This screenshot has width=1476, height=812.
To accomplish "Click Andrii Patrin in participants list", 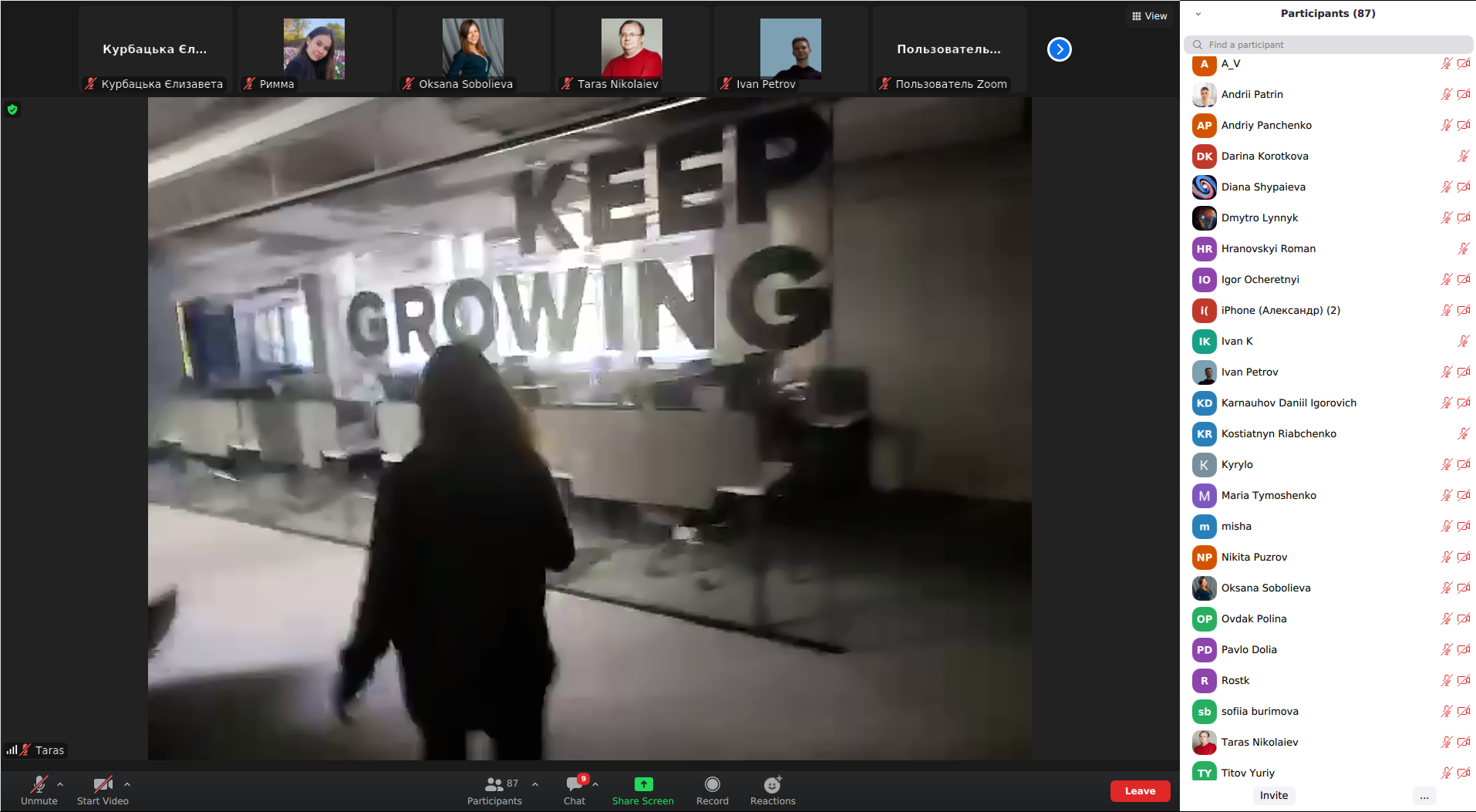I will (x=1328, y=94).
